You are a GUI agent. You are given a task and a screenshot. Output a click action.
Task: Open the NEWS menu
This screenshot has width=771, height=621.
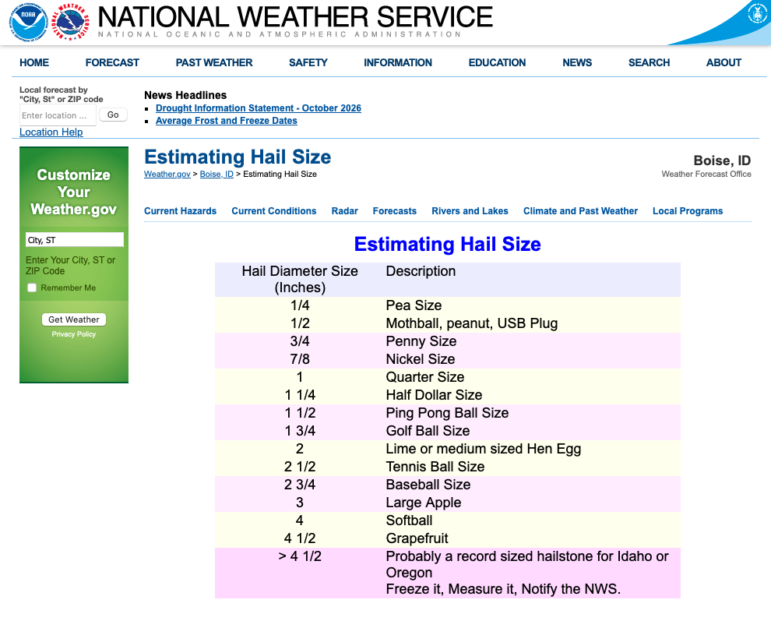577,62
